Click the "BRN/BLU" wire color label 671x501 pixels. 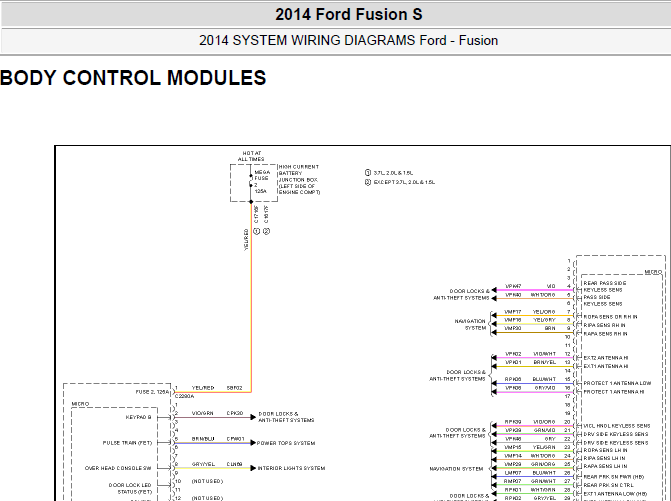coord(203,439)
